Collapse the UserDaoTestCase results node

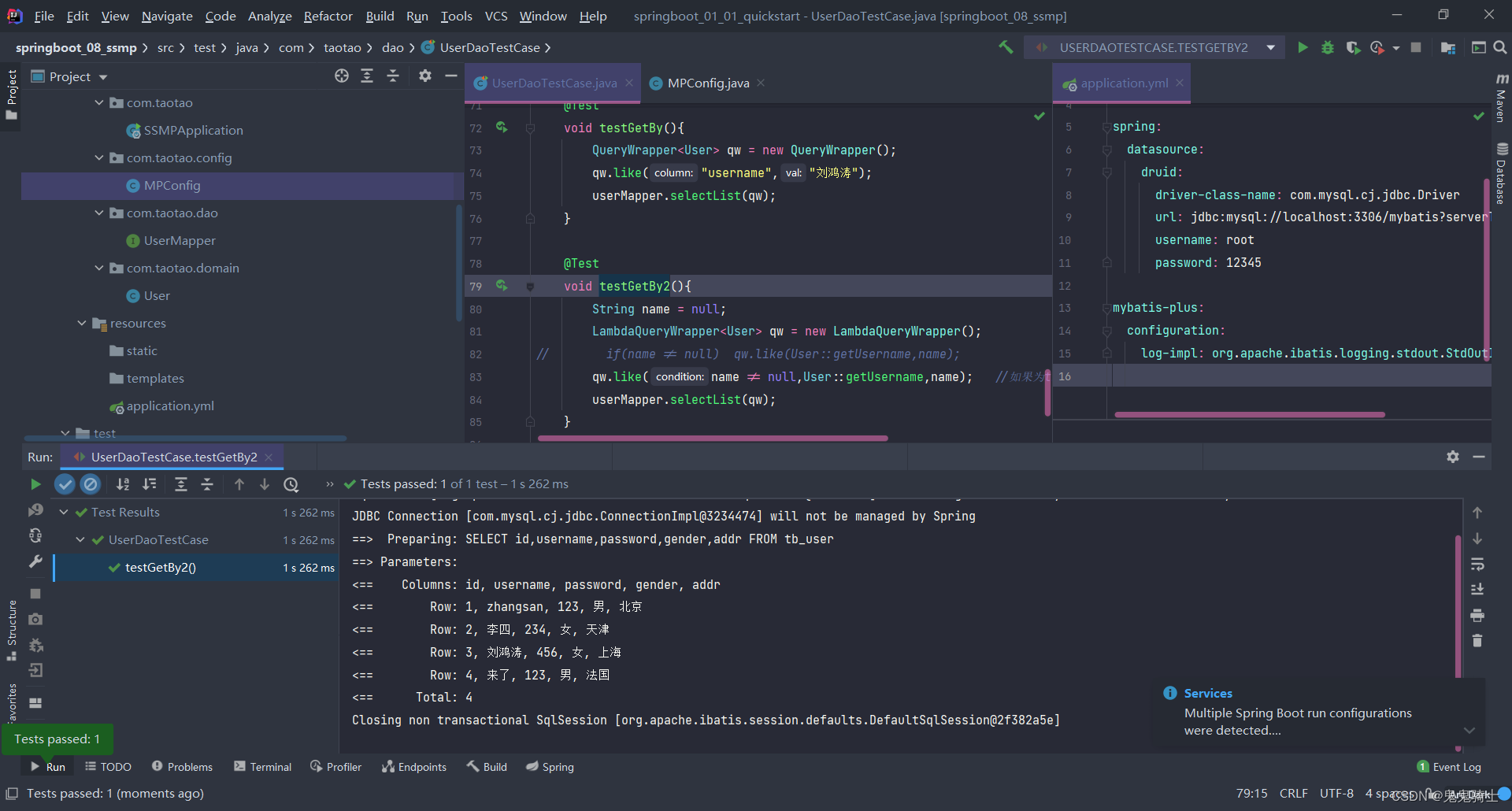click(x=80, y=539)
